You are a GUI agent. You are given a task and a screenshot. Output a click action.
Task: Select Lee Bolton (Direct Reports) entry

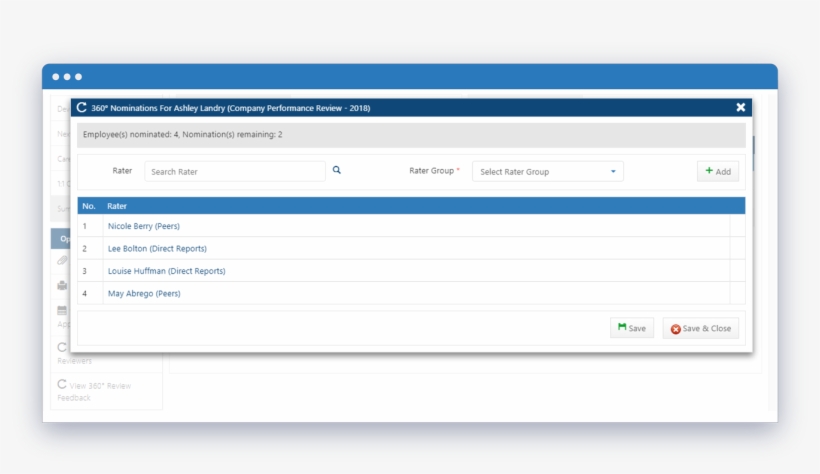tap(156, 248)
